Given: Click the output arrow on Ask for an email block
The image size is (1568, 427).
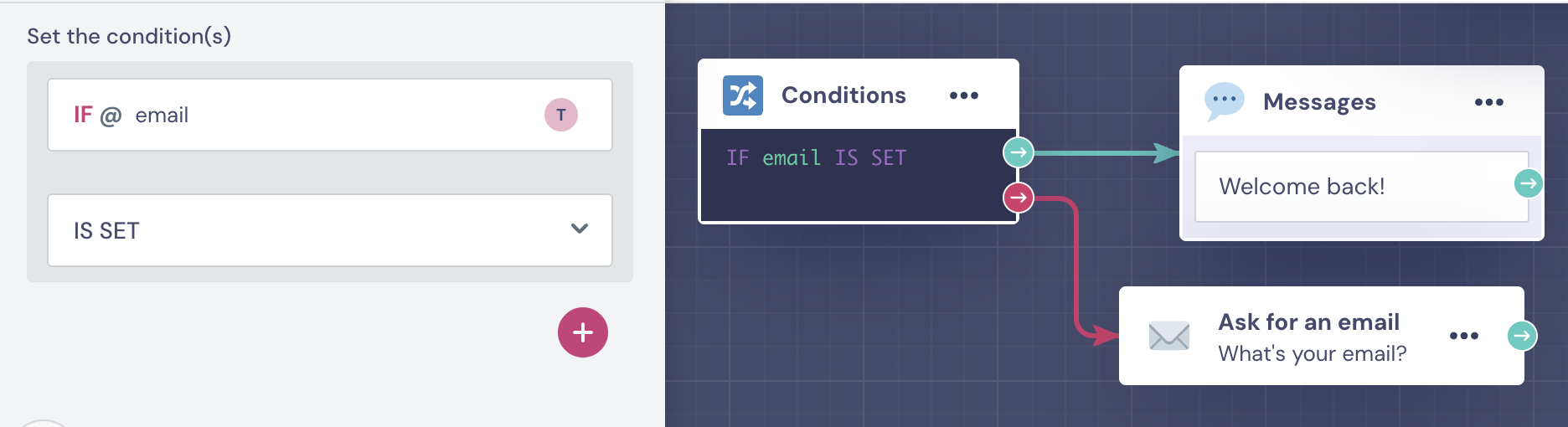Looking at the screenshot, I should click(x=1522, y=336).
